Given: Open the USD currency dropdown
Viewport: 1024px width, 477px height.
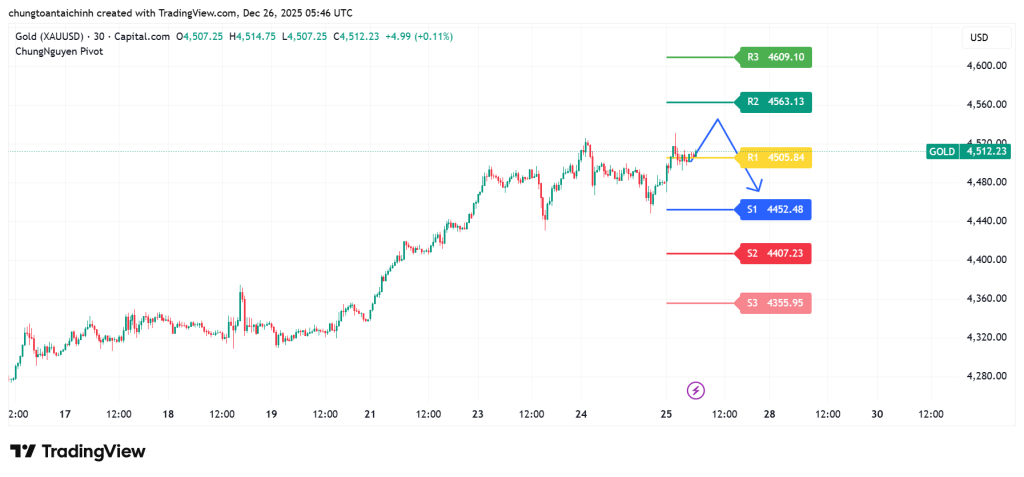Looking at the screenshot, I should coord(979,38).
